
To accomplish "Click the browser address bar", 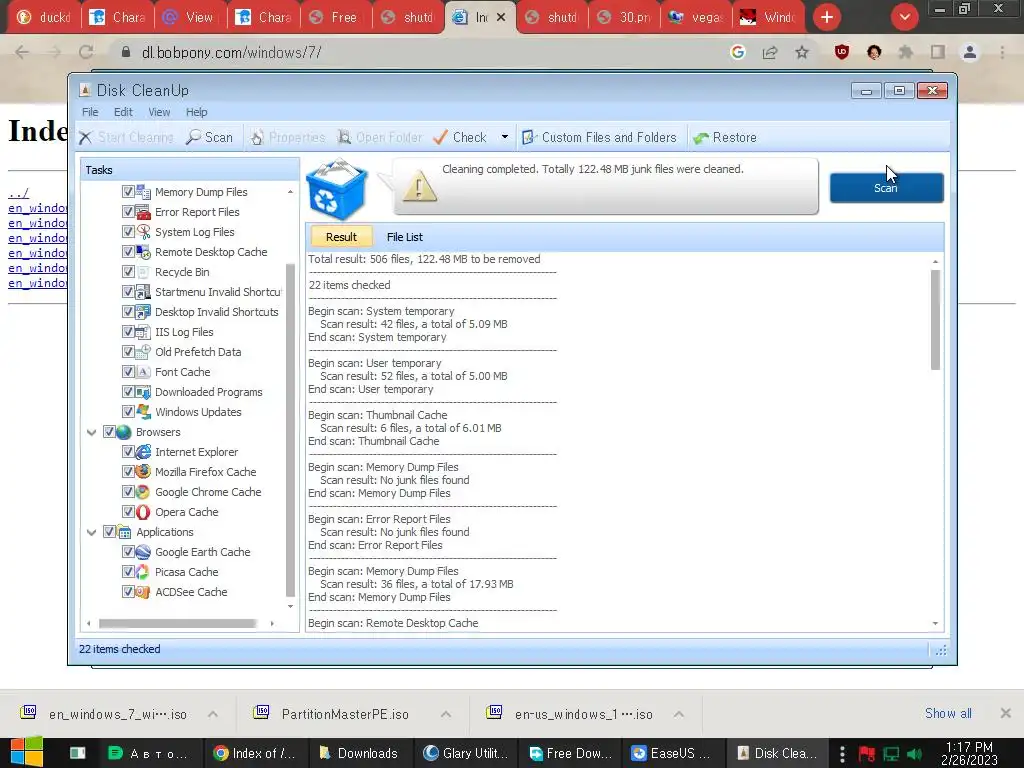I will tap(418, 52).
